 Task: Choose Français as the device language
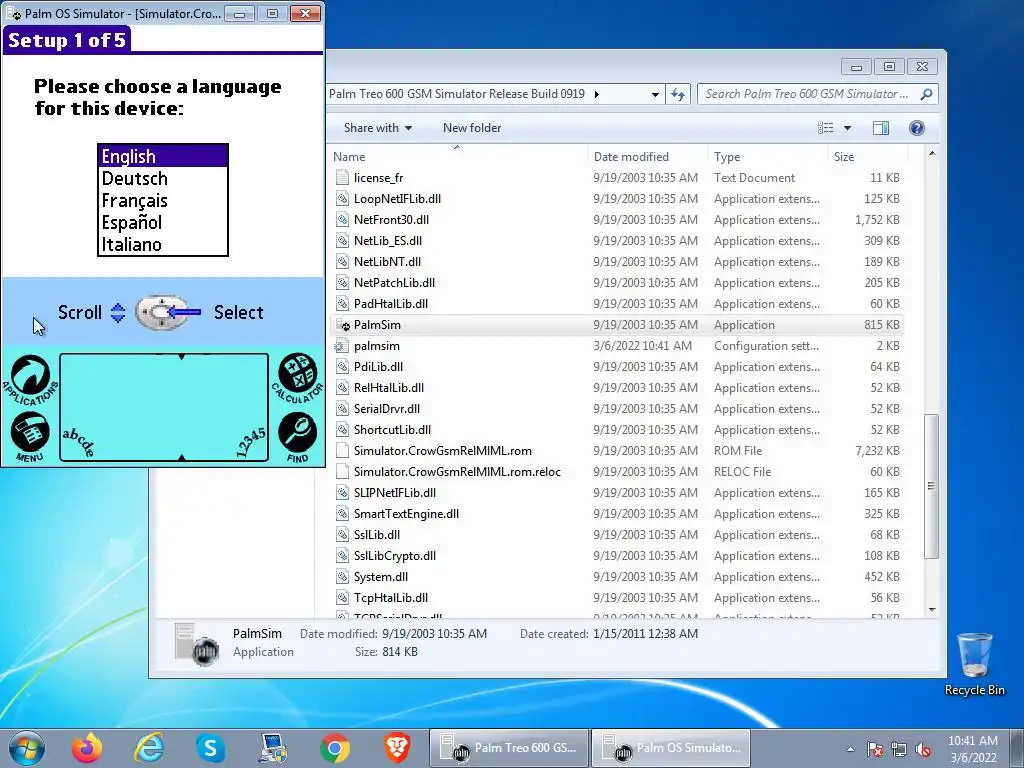(163, 200)
